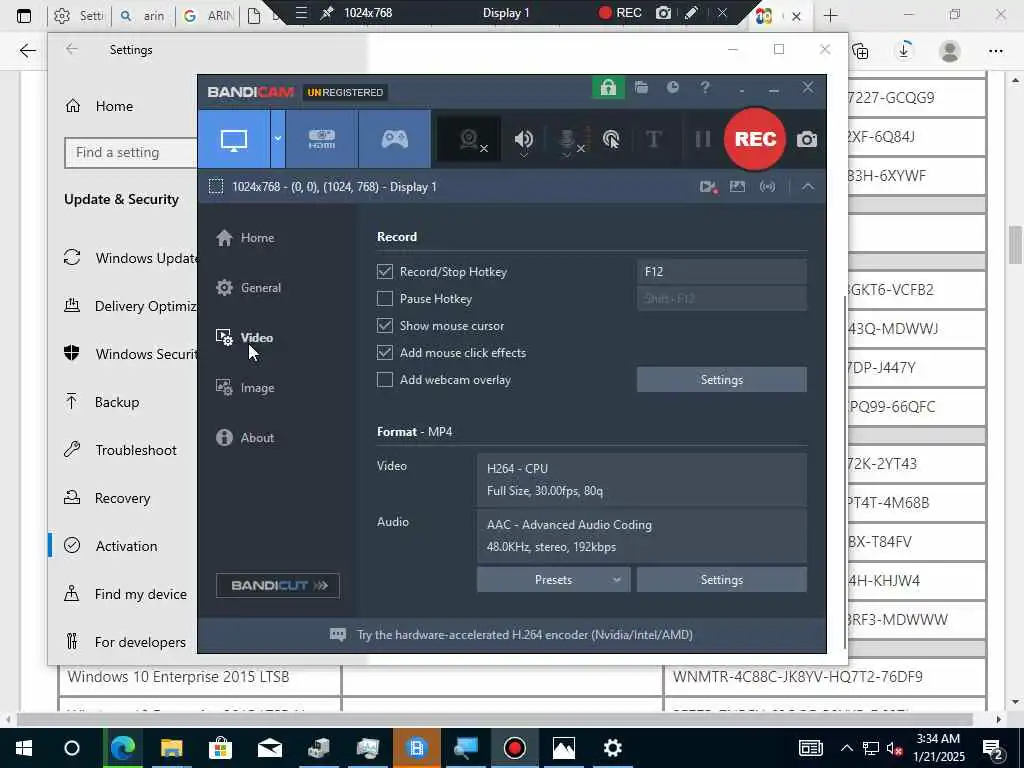Toggle Show mouse cursor checkbox
This screenshot has width=1024, height=768.
385,325
